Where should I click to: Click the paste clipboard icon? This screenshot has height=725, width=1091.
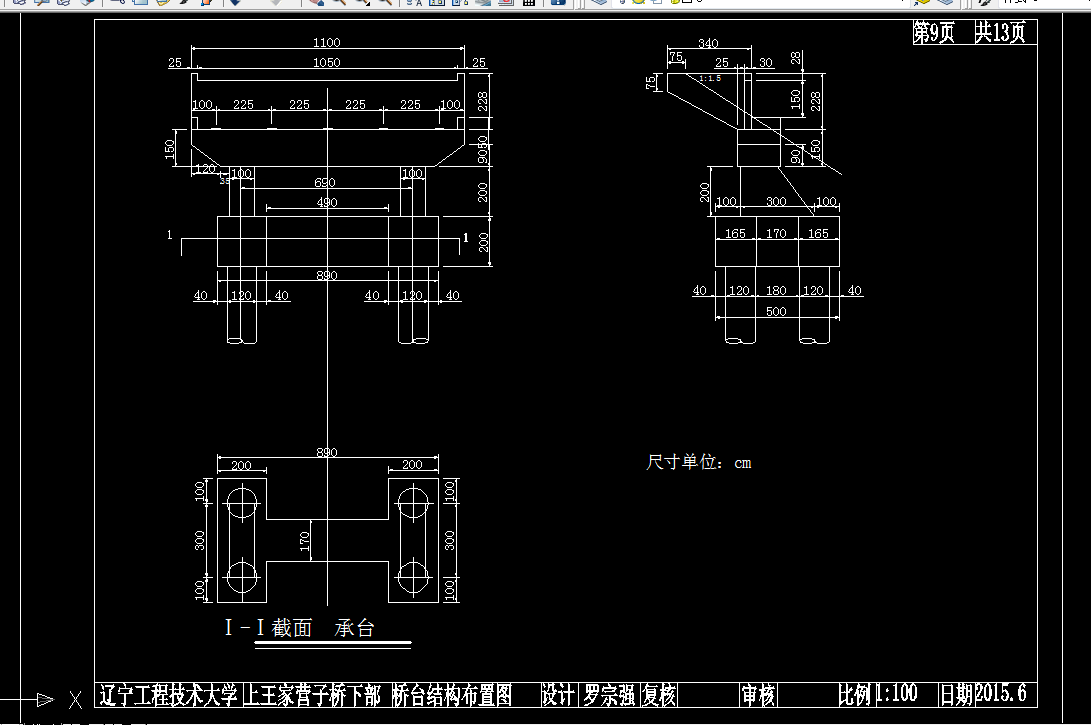click(162, 5)
